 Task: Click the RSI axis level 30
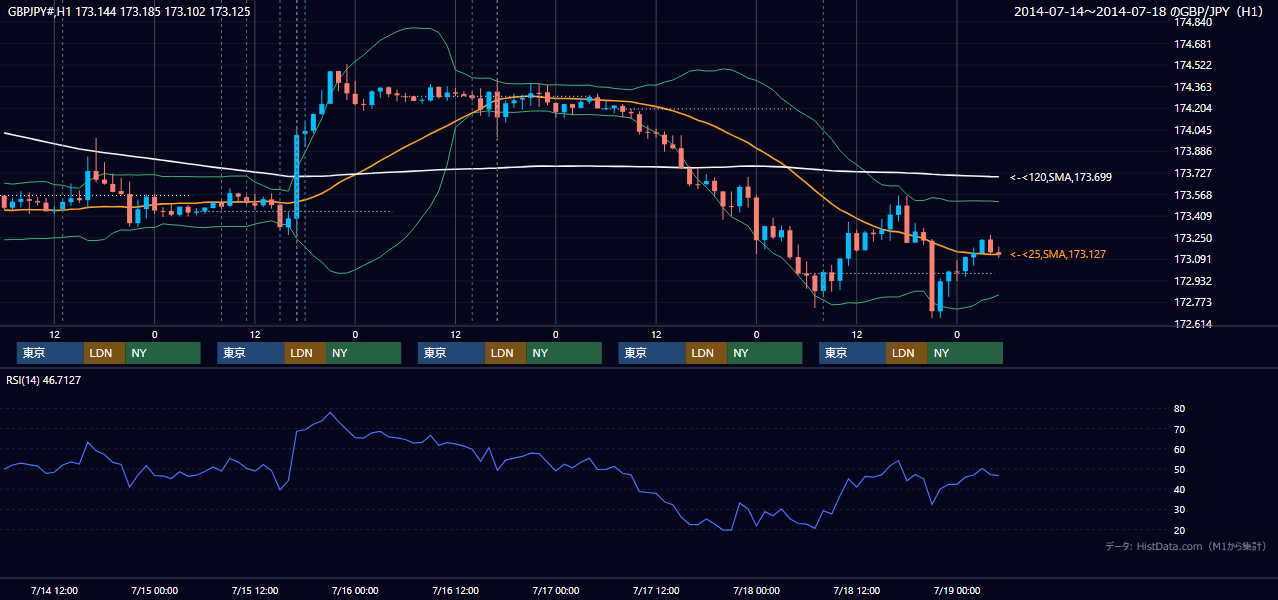(x=1180, y=511)
